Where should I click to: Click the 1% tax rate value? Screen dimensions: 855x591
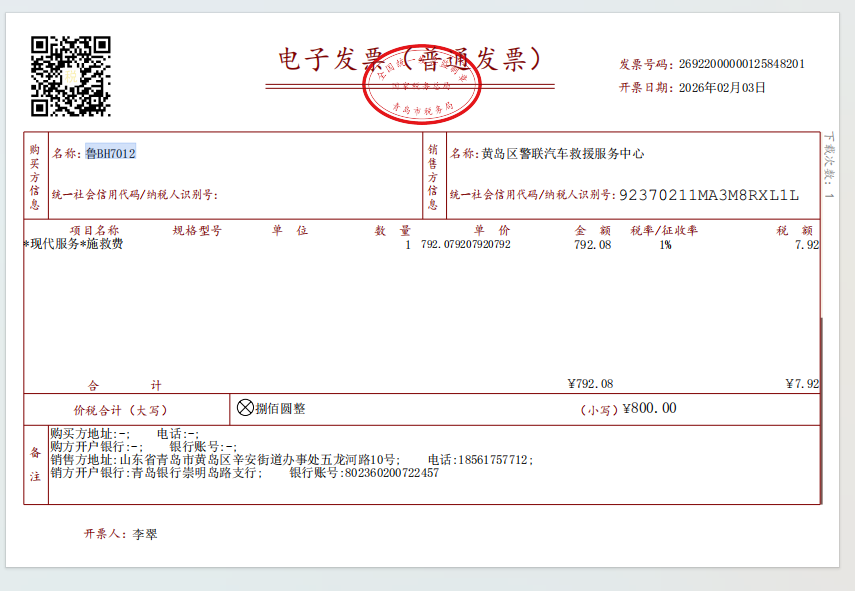(x=665, y=244)
